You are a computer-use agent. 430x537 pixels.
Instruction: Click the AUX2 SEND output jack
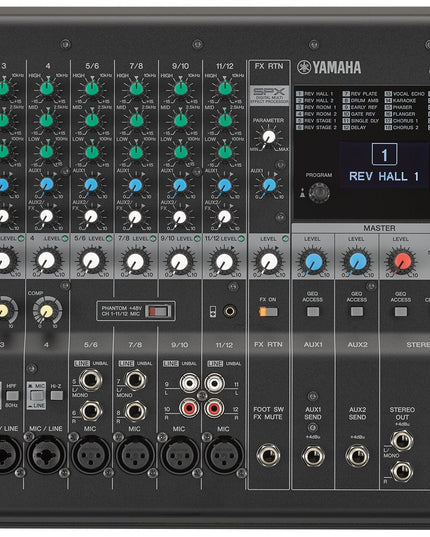click(357, 456)
